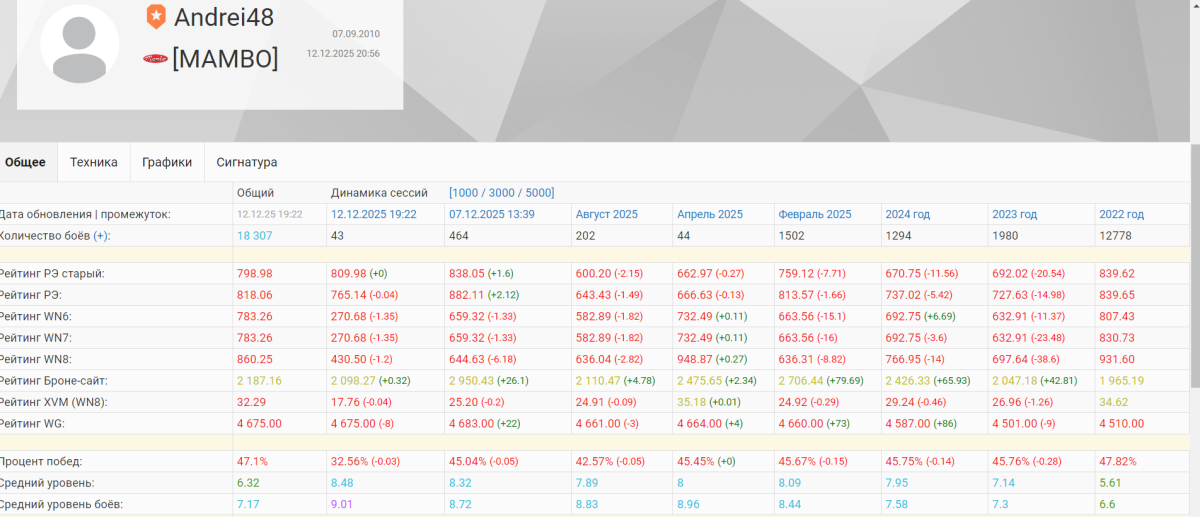Open the 2023 год column link
1200x517 pixels.
pyautogui.click(x=1015, y=214)
